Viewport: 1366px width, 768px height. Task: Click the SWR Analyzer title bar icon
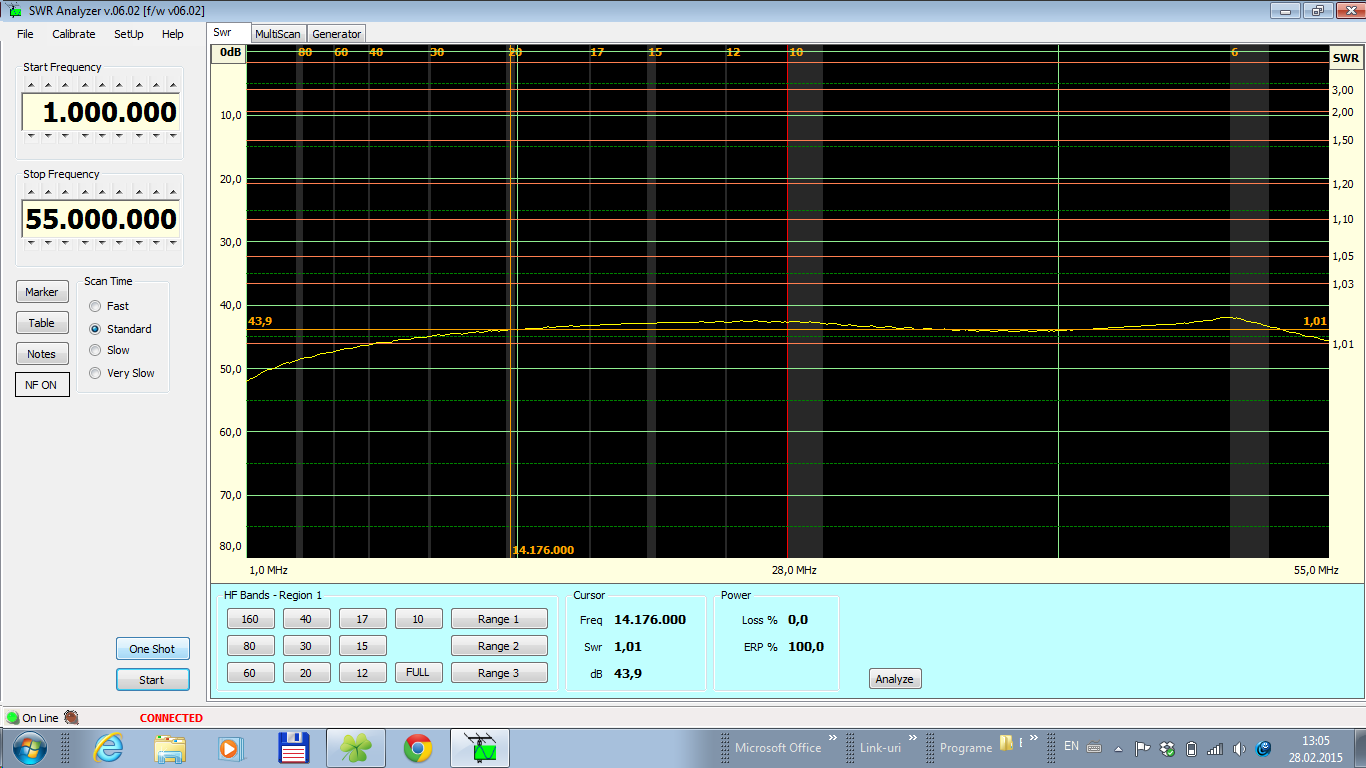pyautogui.click(x=13, y=11)
